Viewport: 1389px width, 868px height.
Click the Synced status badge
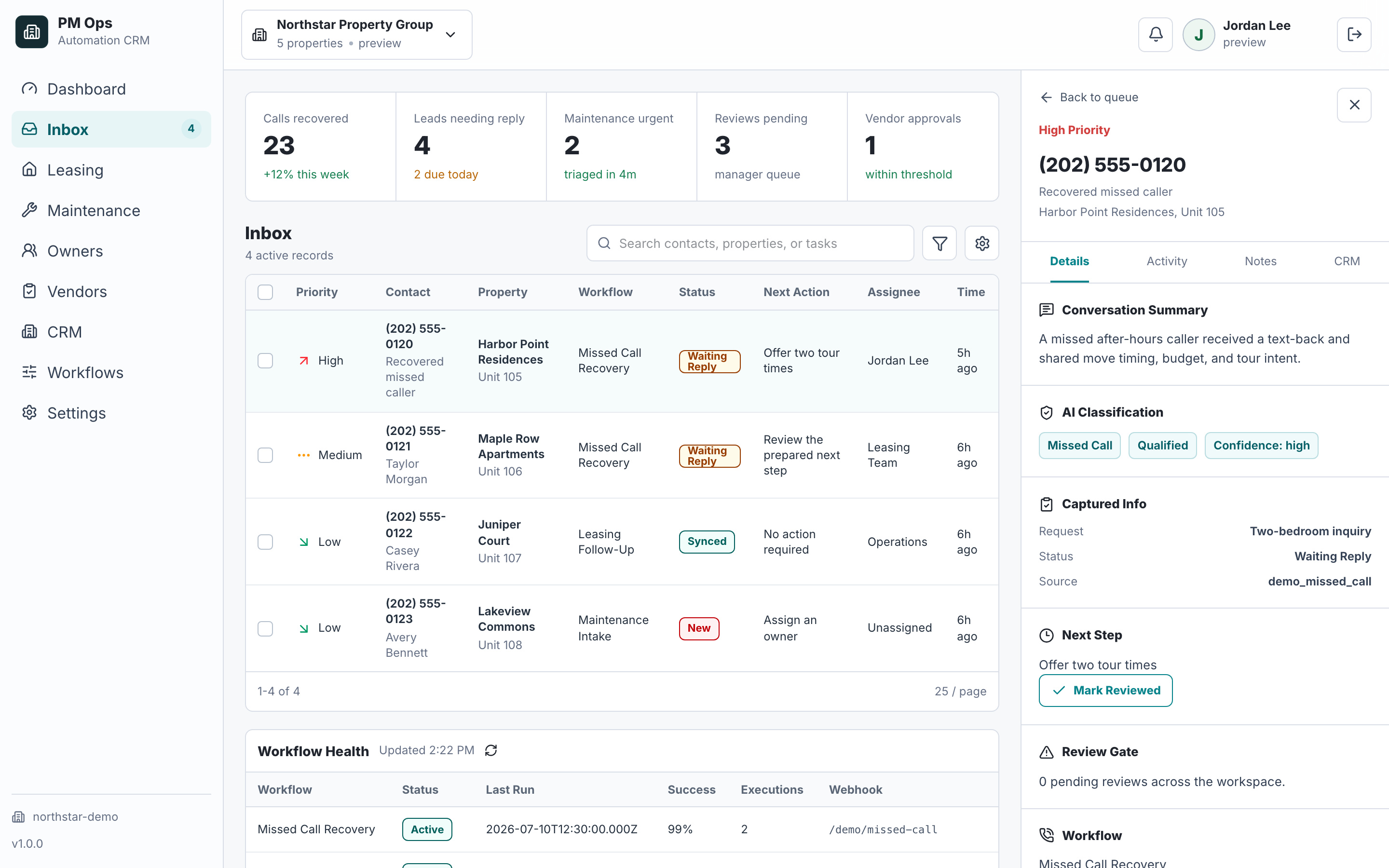(707, 542)
